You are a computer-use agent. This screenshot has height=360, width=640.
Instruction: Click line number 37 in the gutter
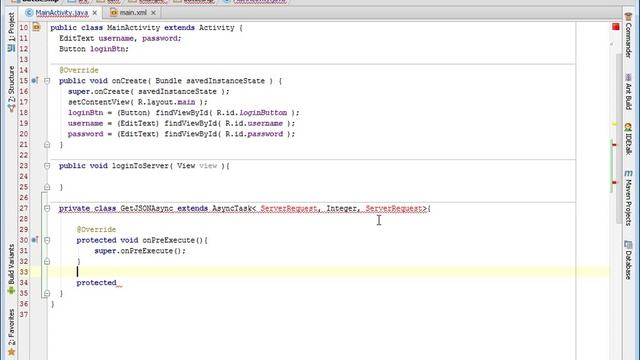coord(24,314)
